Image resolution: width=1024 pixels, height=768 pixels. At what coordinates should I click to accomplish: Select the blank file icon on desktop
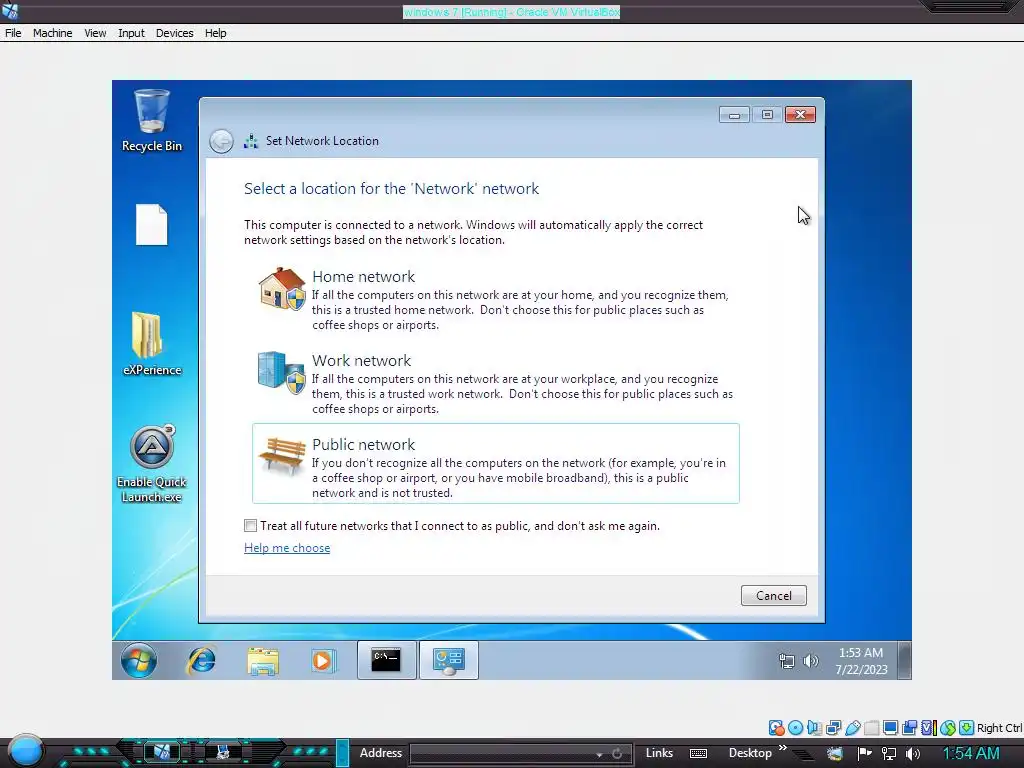tap(152, 225)
